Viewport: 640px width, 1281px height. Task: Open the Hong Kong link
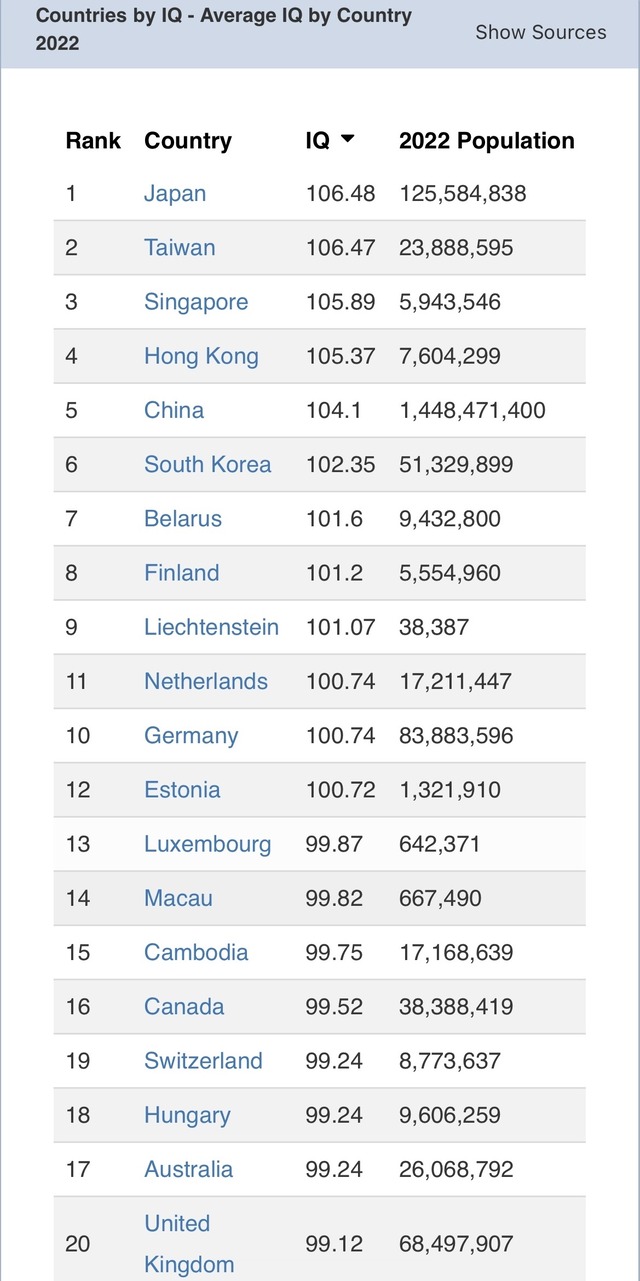[201, 356]
